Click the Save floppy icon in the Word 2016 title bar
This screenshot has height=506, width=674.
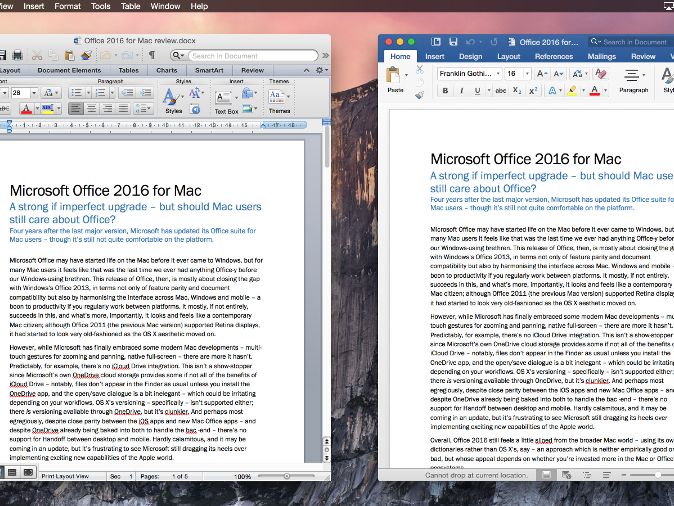point(453,42)
